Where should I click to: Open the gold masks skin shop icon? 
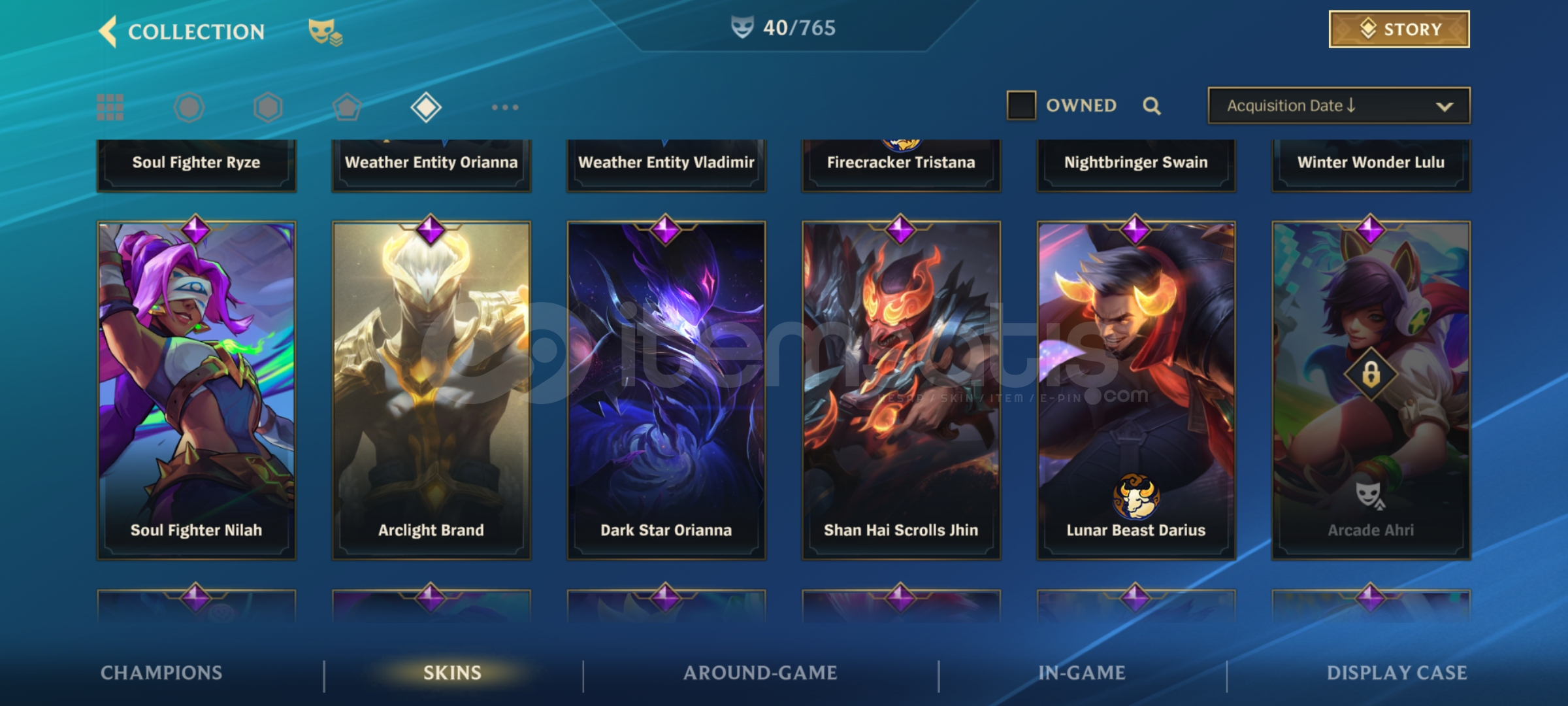pos(325,32)
